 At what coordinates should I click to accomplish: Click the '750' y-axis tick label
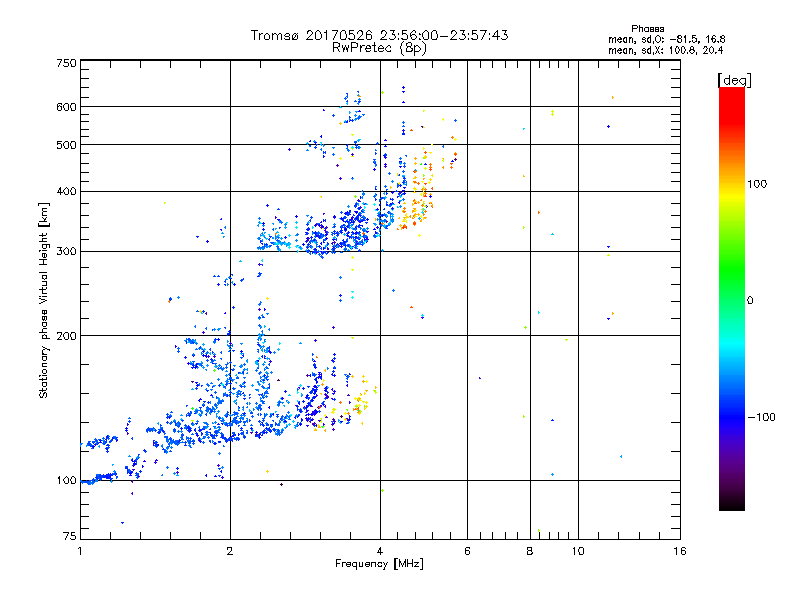point(67,63)
